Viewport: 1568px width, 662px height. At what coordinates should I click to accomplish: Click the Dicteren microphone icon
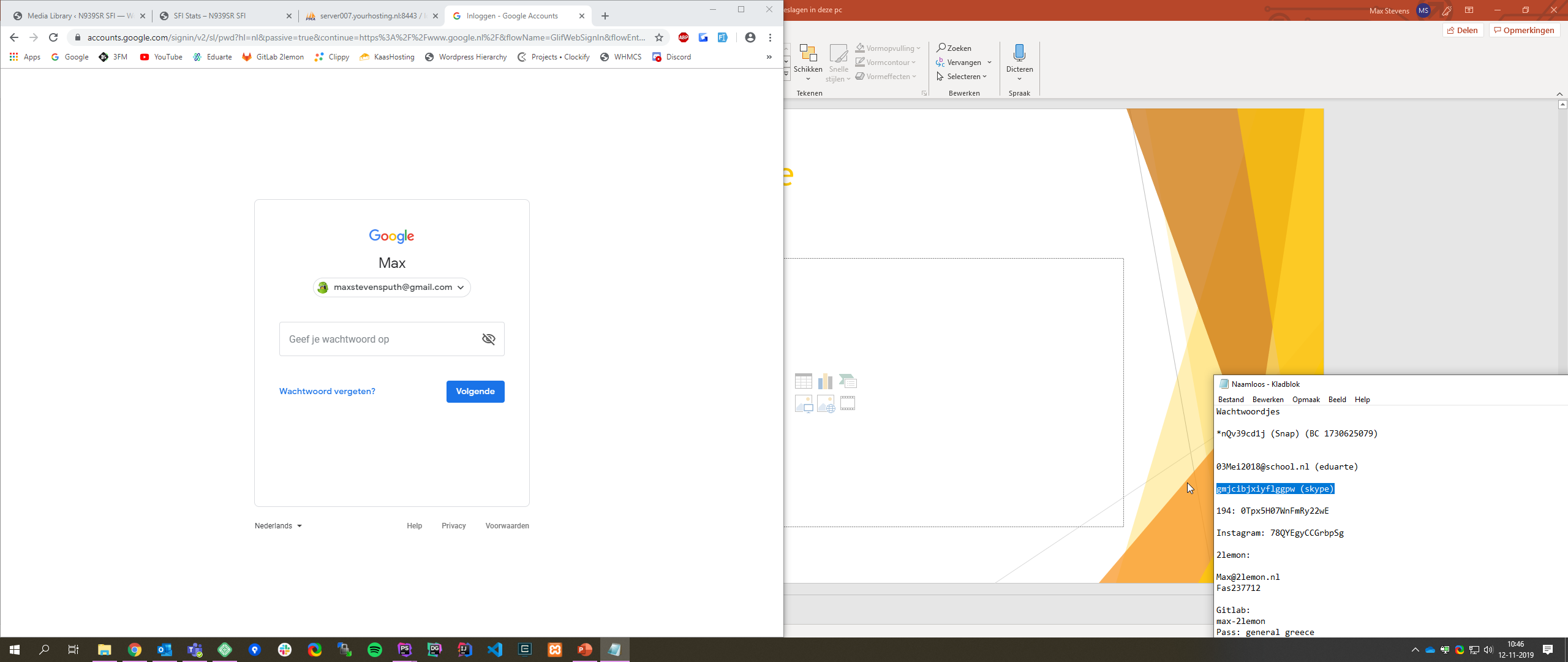pyautogui.click(x=1019, y=54)
